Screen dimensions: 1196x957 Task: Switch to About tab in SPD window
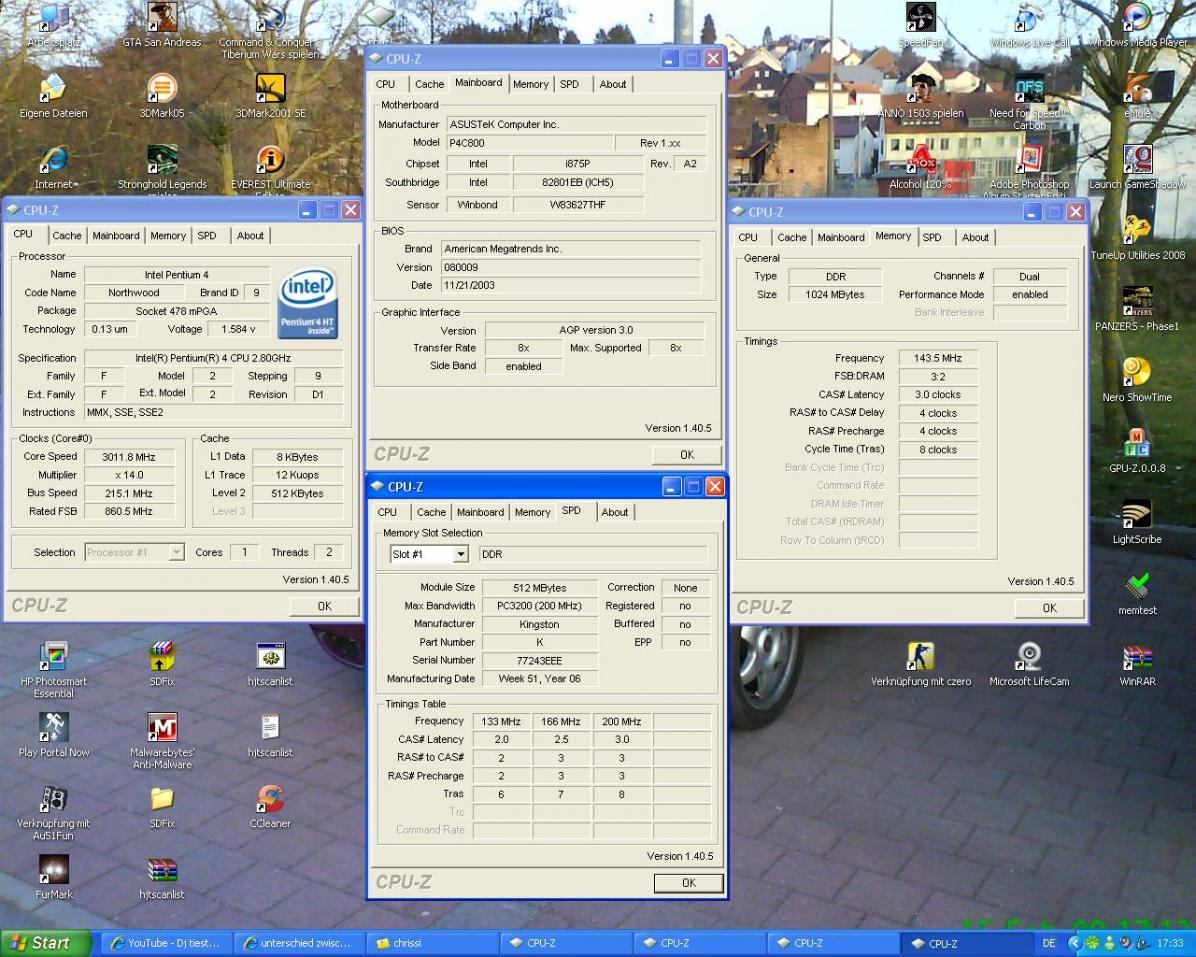point(614,512)
